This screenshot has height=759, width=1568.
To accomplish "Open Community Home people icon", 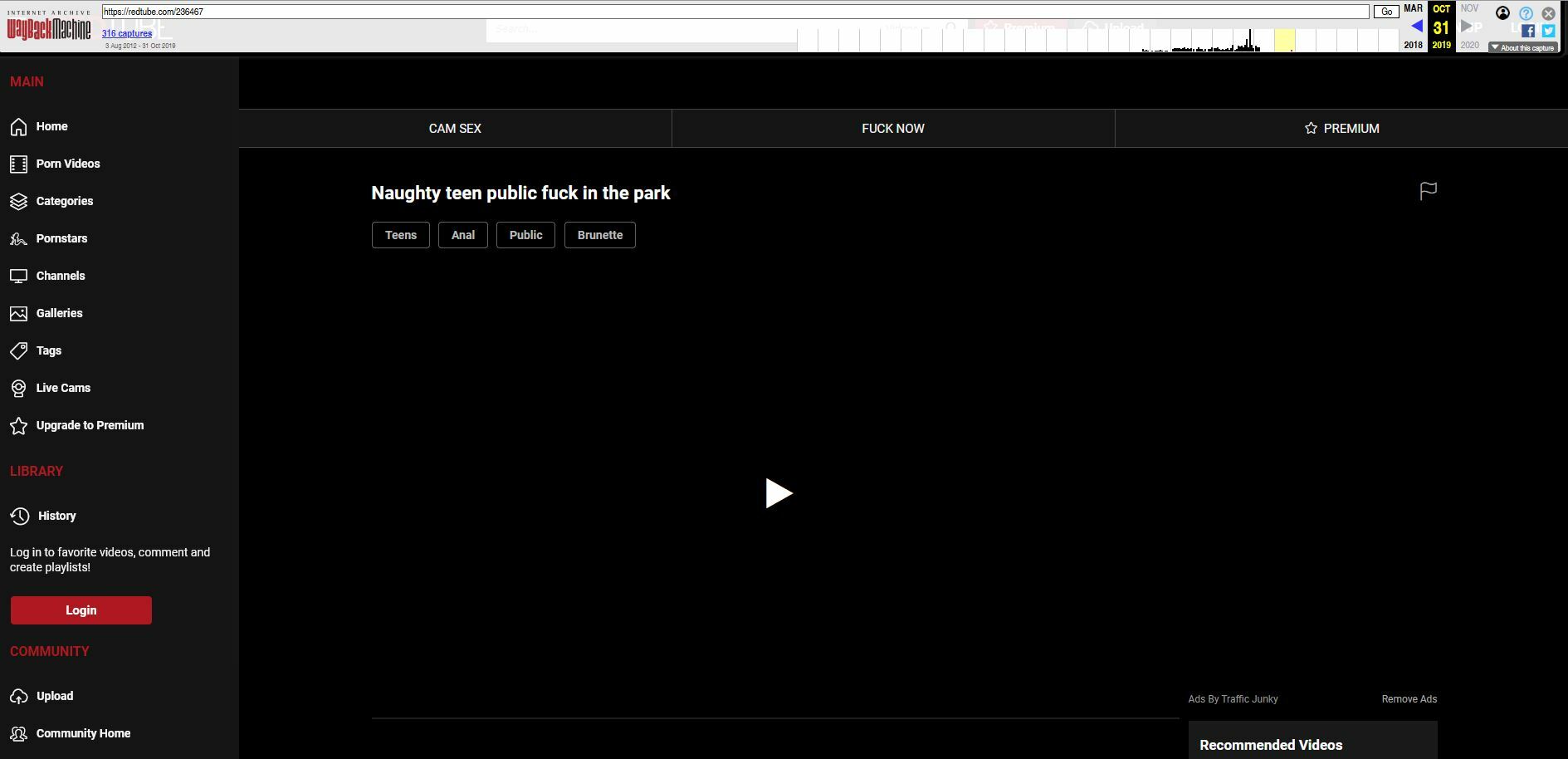I will (x=19, y=733).
